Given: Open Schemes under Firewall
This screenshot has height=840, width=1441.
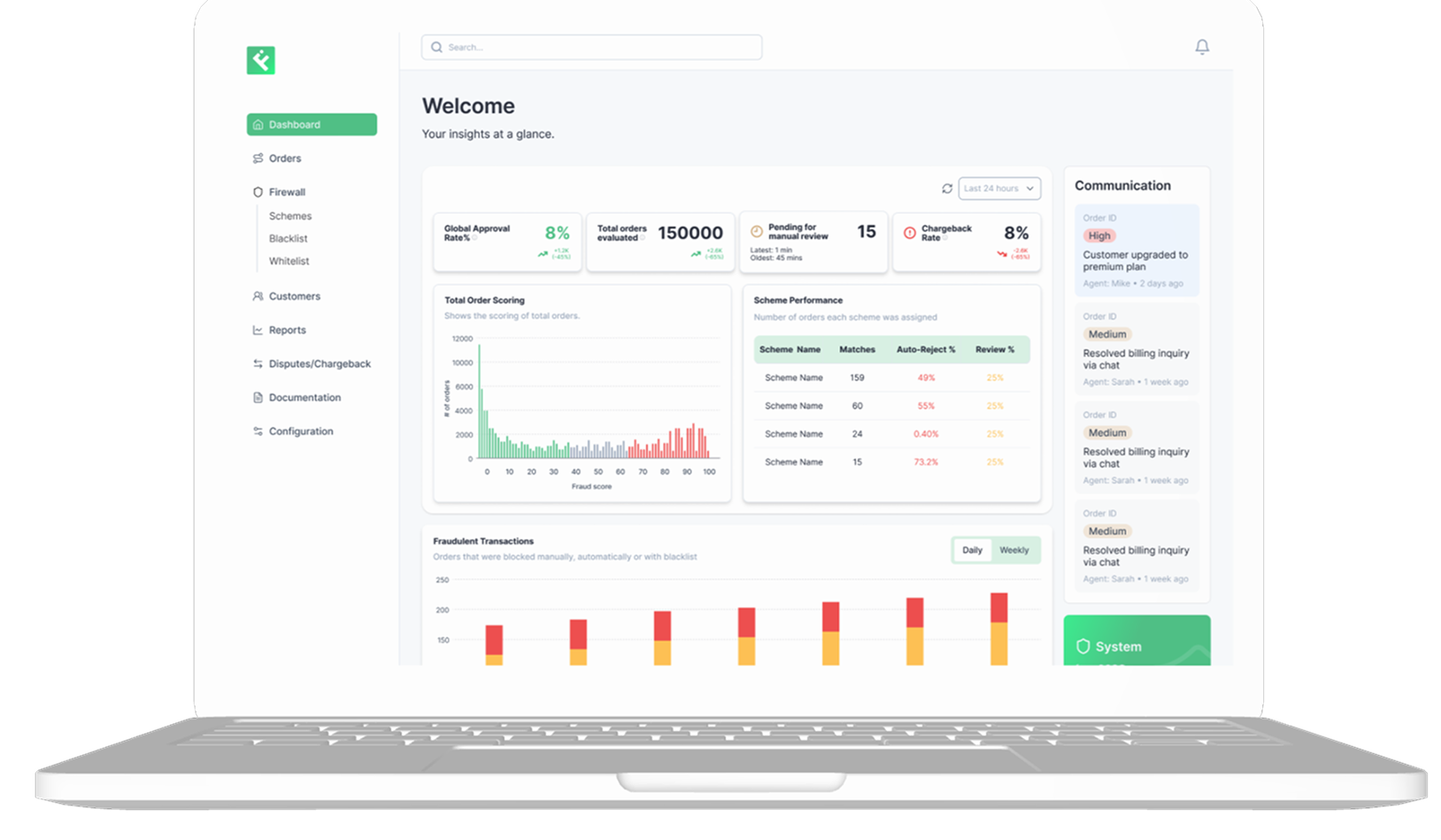Looking at the screenshot, I should (x=290, y=216).
